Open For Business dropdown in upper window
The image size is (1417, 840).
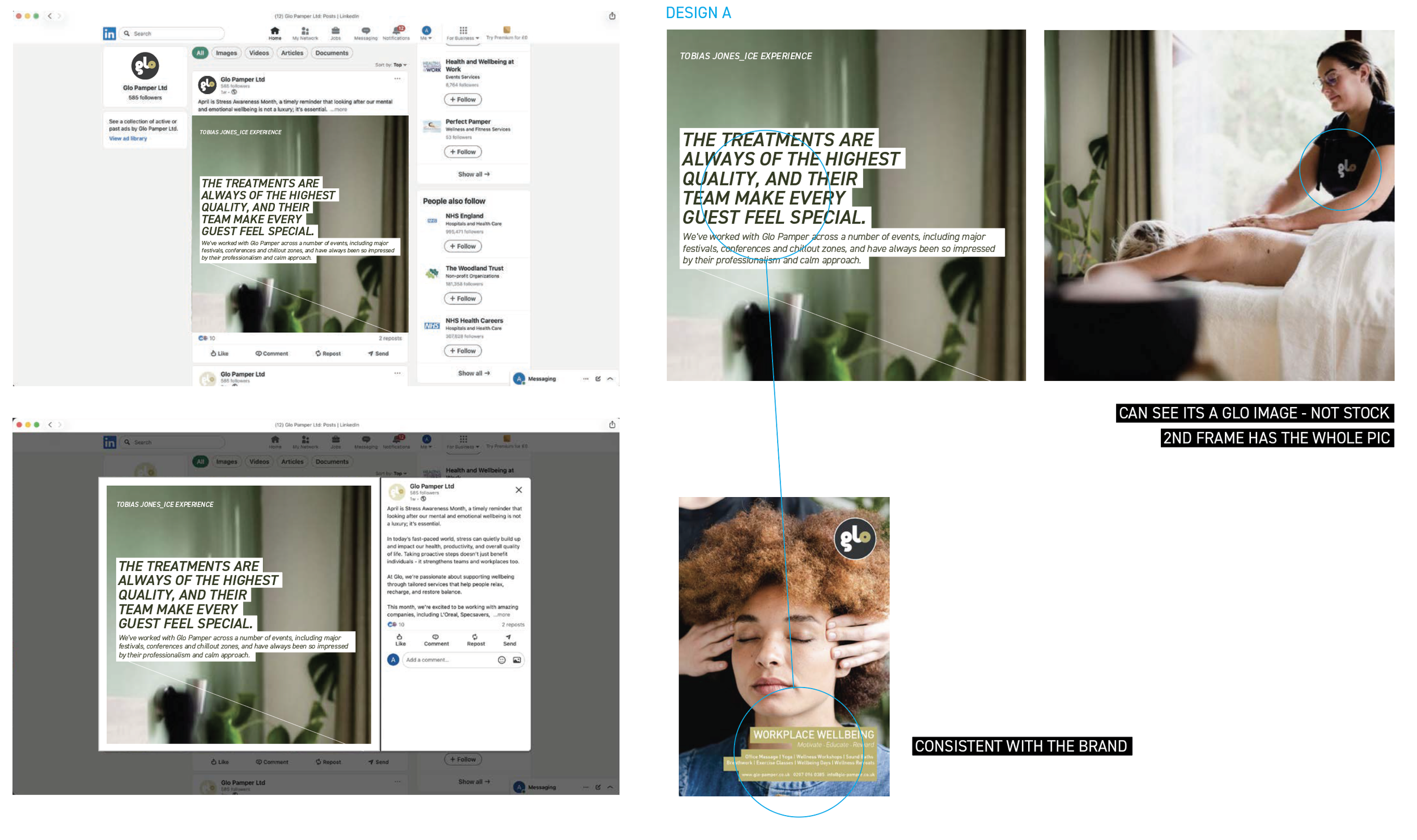[463, 33]
